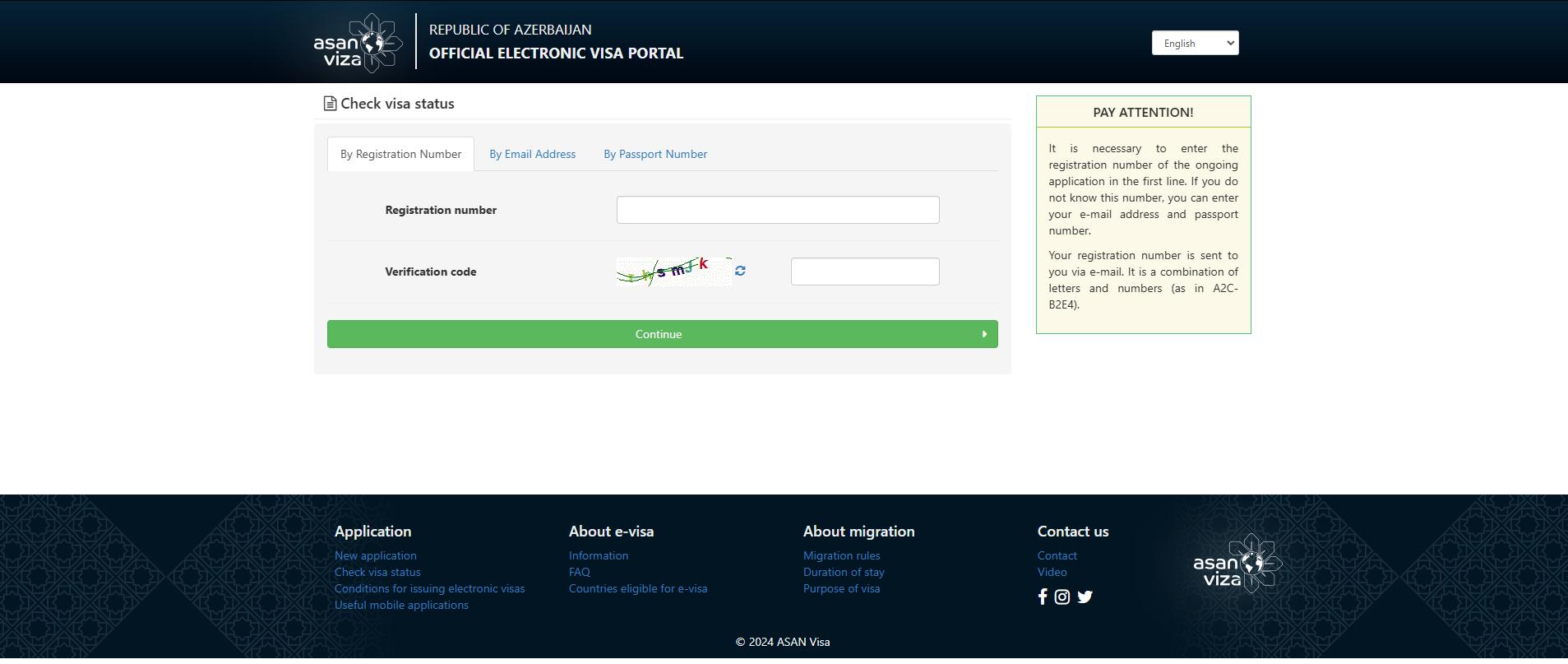Image resolution: width=1568 pixels, height=664 pixels.
Task: Click the ASAN Viza logo in header
Action: pos(358,42)
